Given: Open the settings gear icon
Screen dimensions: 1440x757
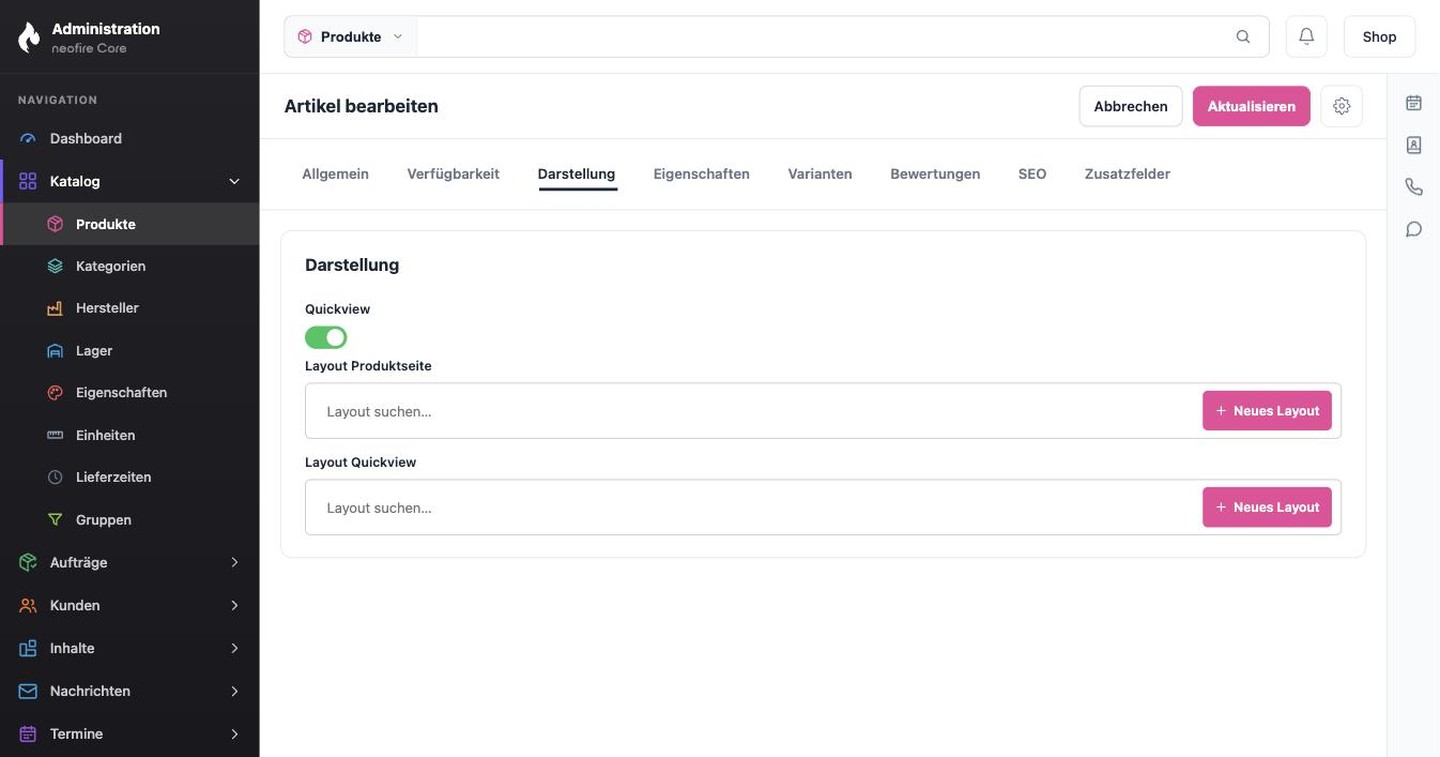Looking at the screenshot, I should pyautogui.click(x=1341, y=106).
